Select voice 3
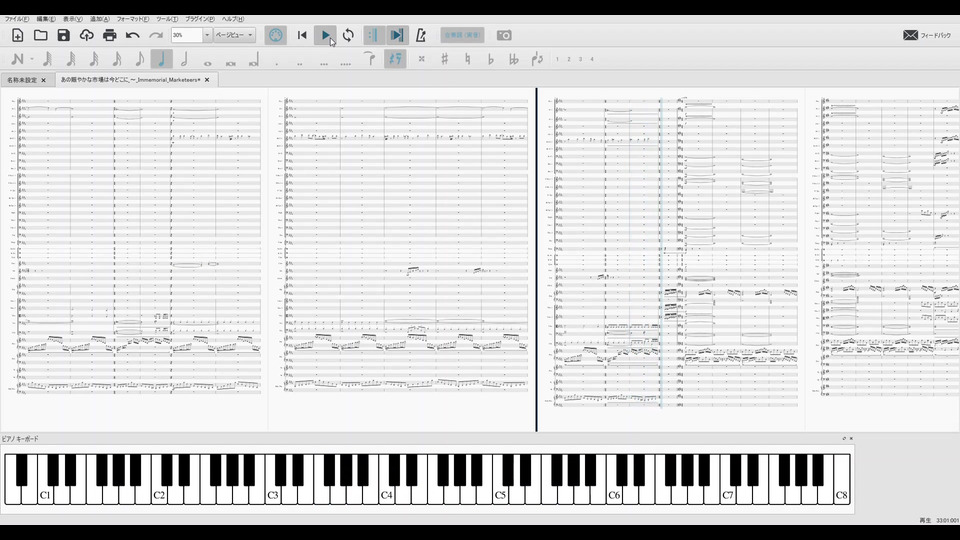Viewport: 960px width, 540px height. point(580,59)
